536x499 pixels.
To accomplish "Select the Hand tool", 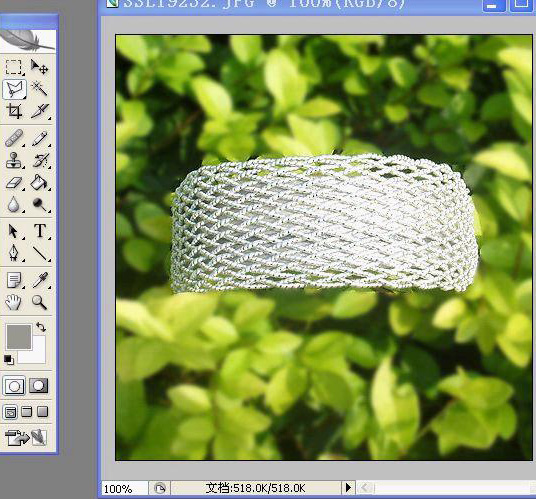I will coord(14,302).
